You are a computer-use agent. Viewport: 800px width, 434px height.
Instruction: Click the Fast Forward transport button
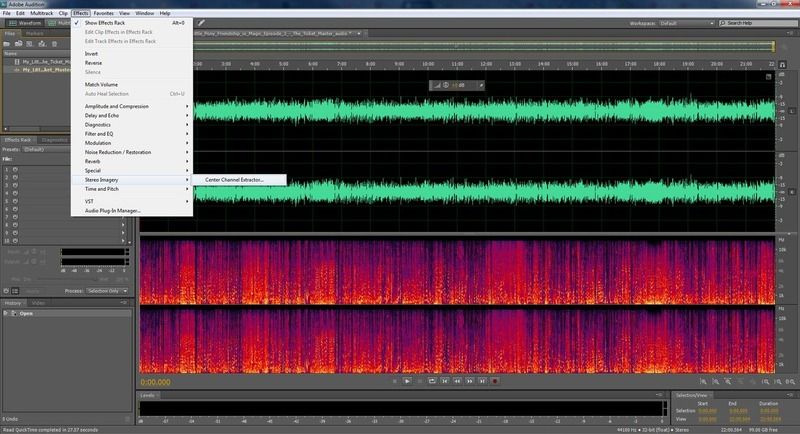(x=469, y=381)
